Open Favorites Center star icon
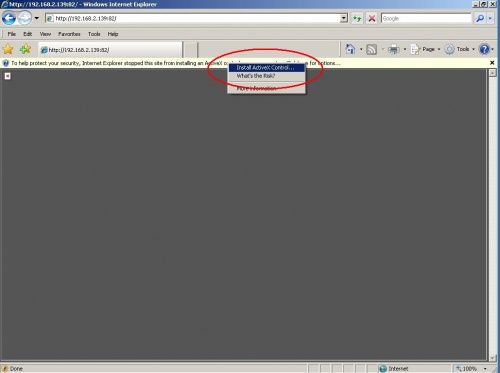Screen dimensions: 500x373 [8, 49]
